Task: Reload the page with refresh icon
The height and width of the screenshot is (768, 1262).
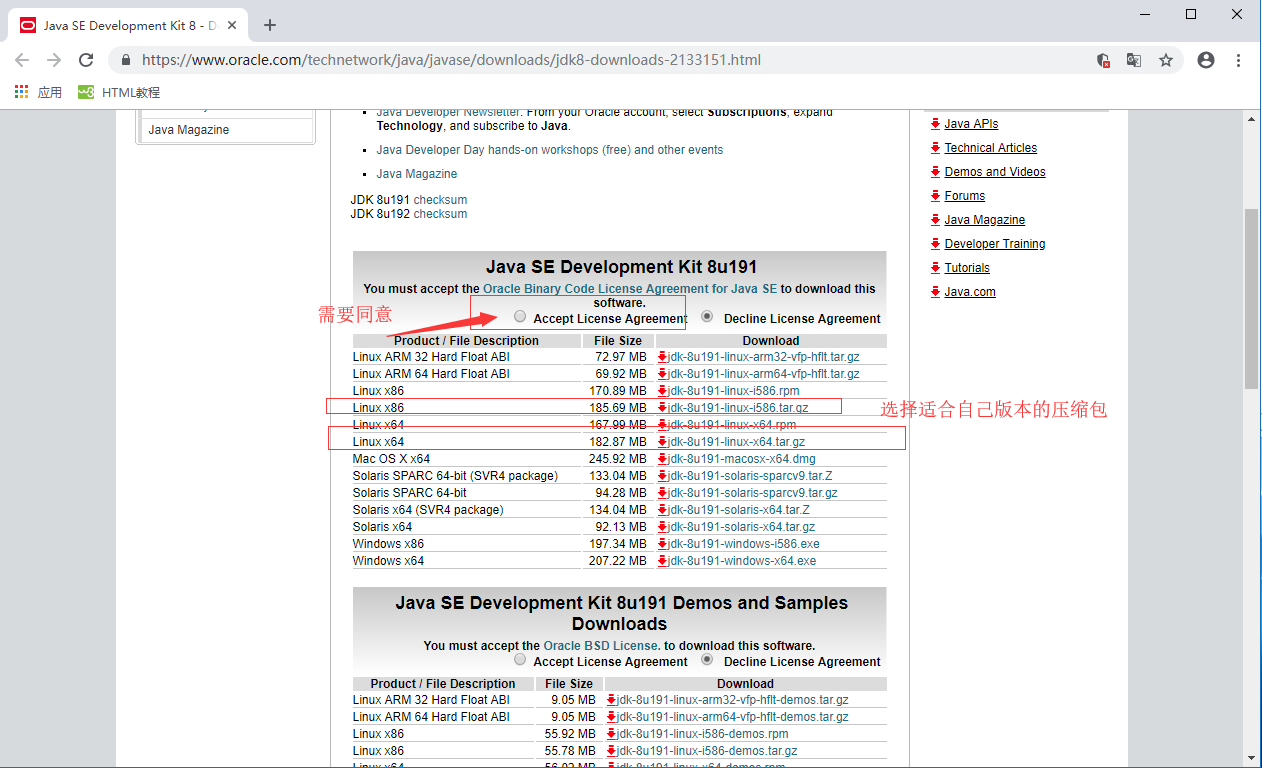Action: click(x=86, y=60)
